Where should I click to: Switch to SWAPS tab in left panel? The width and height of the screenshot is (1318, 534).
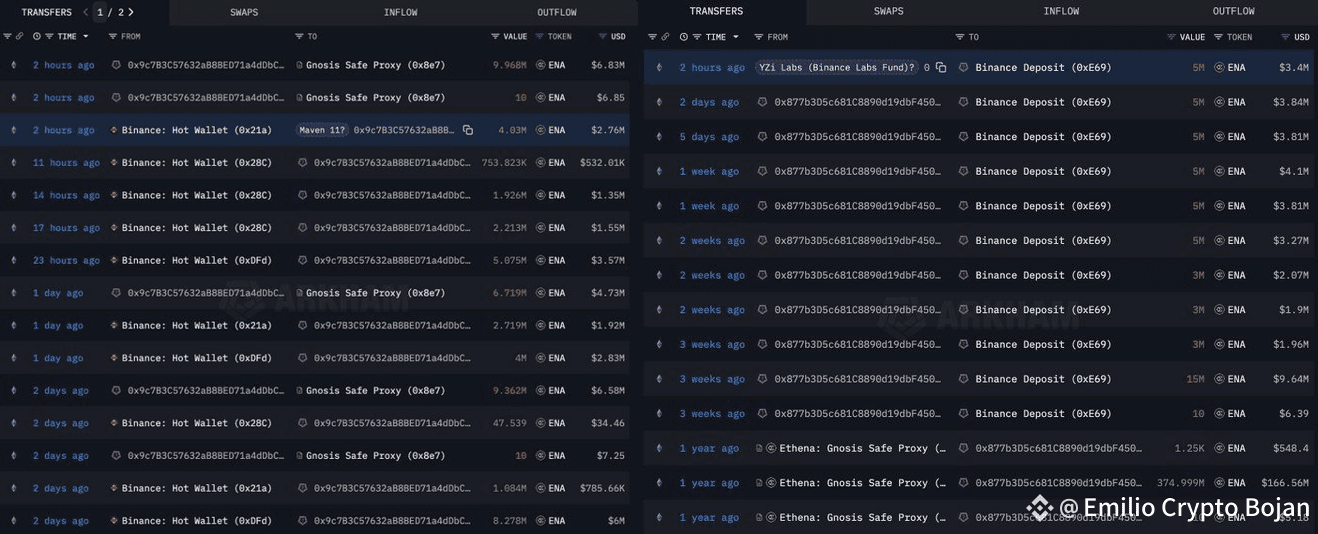pyautogui.click(x=245, y=12)
